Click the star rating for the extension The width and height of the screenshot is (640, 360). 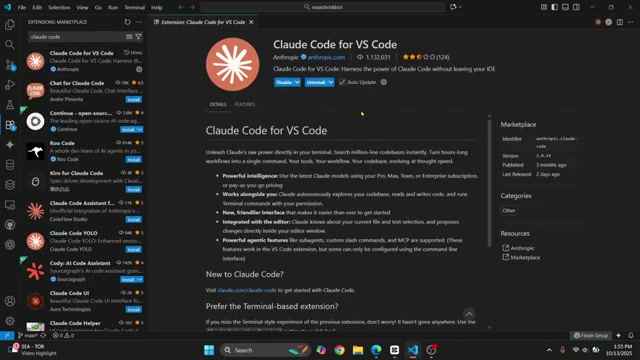pyautogui.click(x=426, y=57)
